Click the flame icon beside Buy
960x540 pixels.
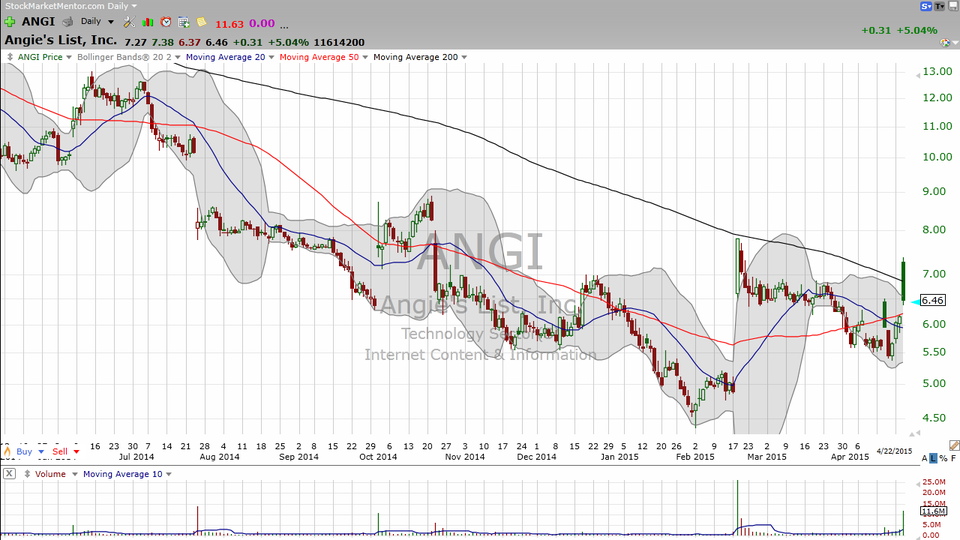click(x=7, y=452)
